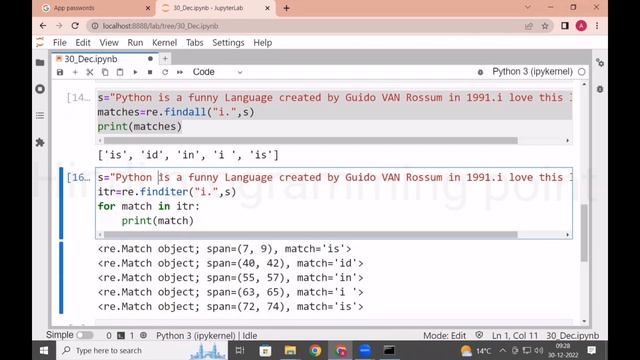Open a new launcher tab with plus
This screenshot has width=640, height=360.
click(165, 59)
